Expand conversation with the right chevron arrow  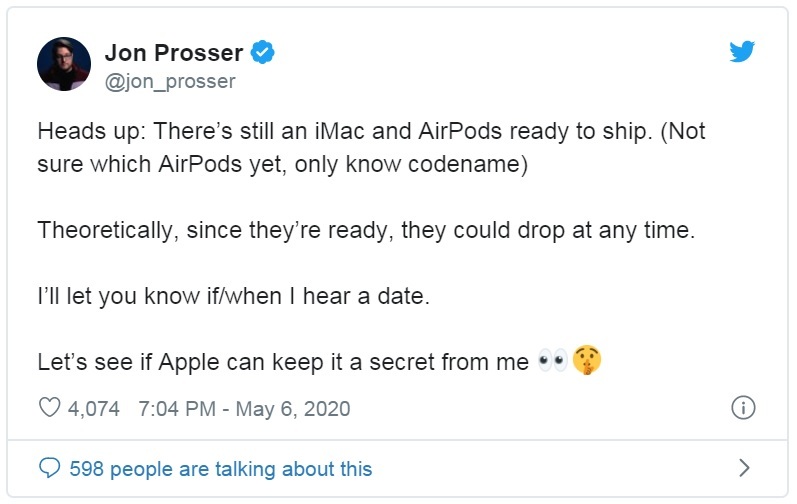(x=744, y=468)
